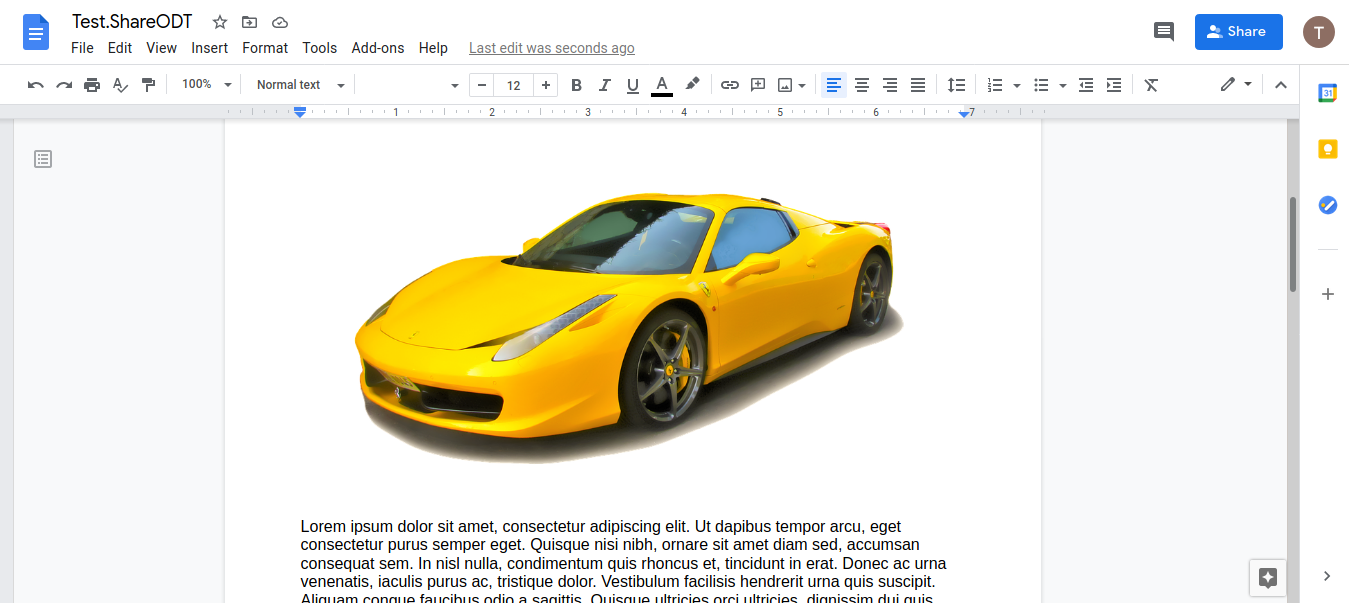Viewport: 1349px width, 603px height.
Task: Click the blue Share button
Action: point(1238,32)
